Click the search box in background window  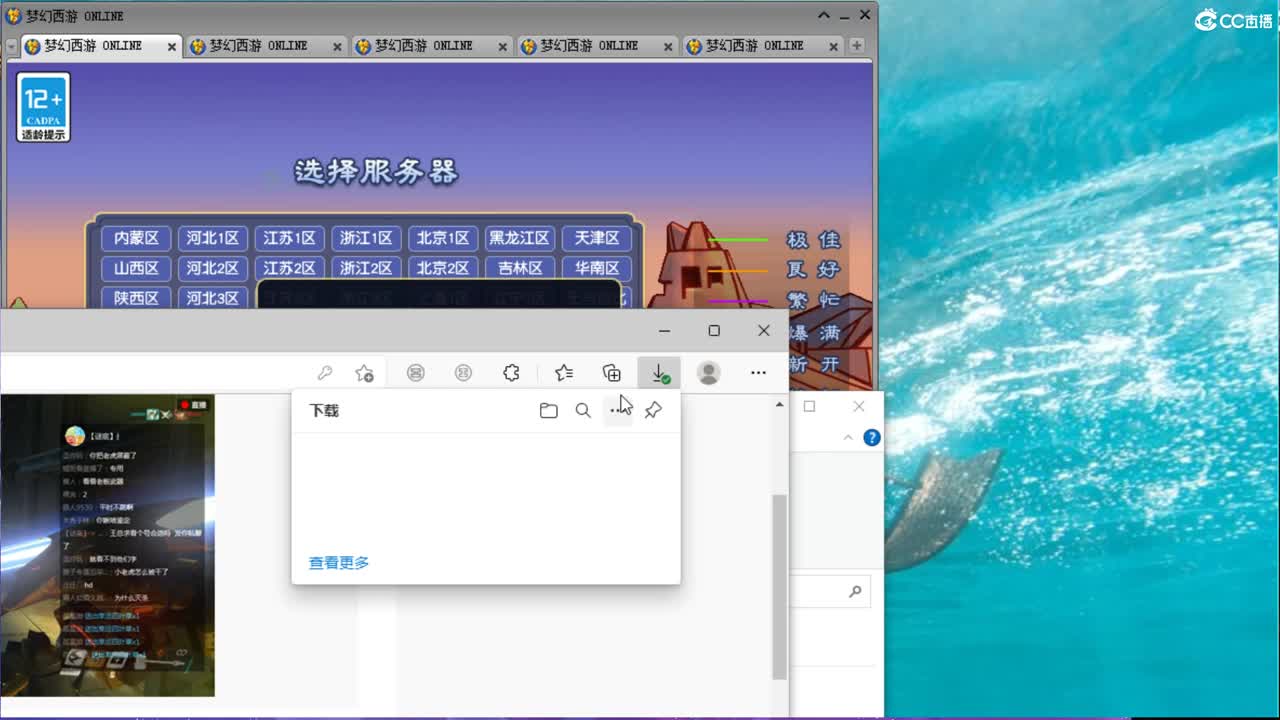830,592
